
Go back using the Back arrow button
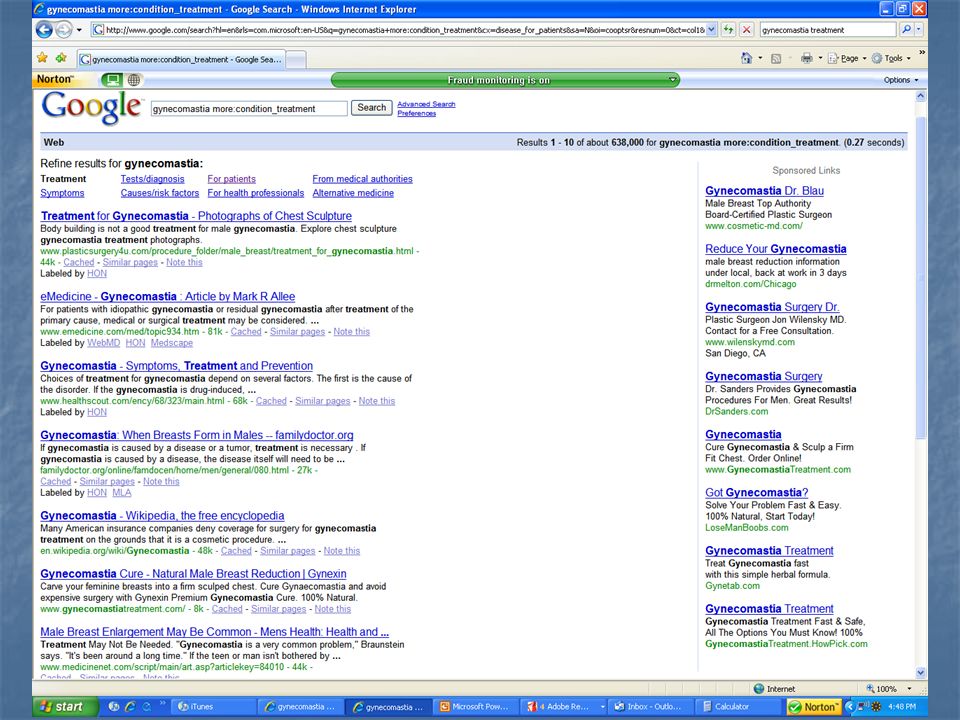coord(44,29)
